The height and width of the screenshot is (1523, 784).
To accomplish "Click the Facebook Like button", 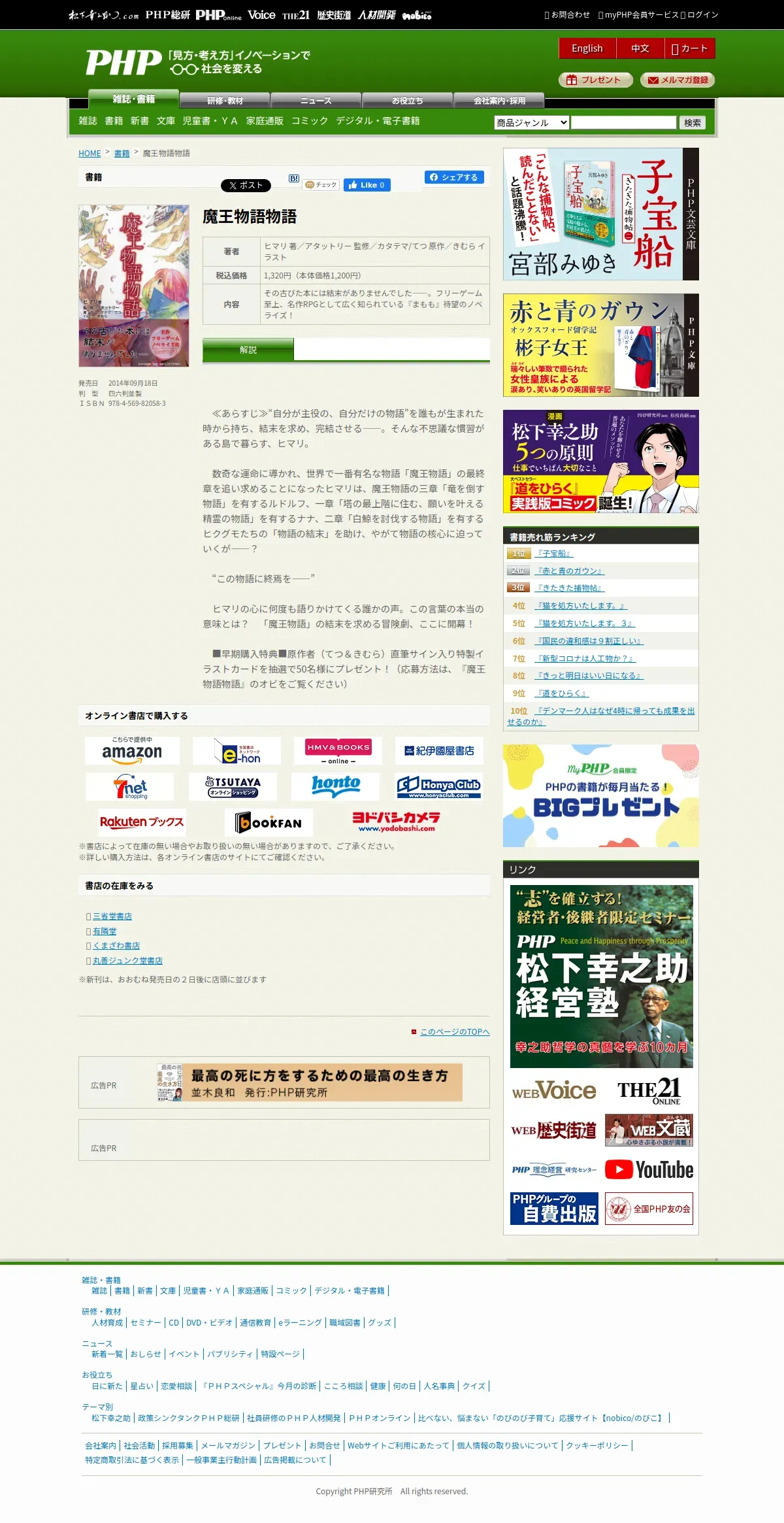I will (367, 185).
